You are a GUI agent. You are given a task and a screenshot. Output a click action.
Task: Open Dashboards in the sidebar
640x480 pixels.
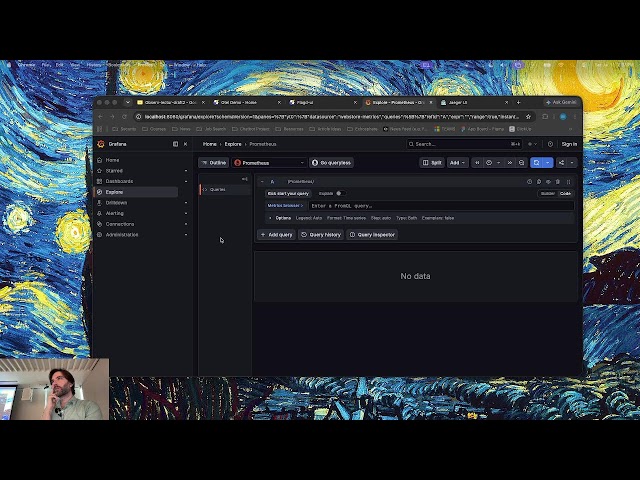click(x=119, y=181)
